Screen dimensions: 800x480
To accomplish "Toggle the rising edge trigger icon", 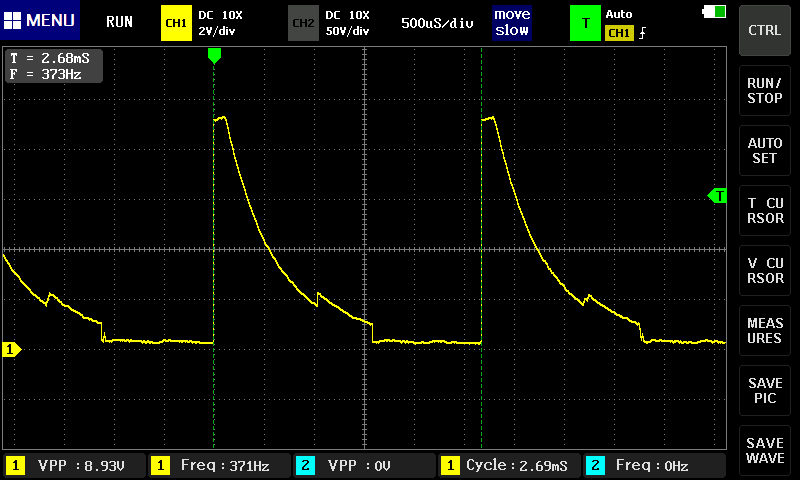I will click(642, 33).
